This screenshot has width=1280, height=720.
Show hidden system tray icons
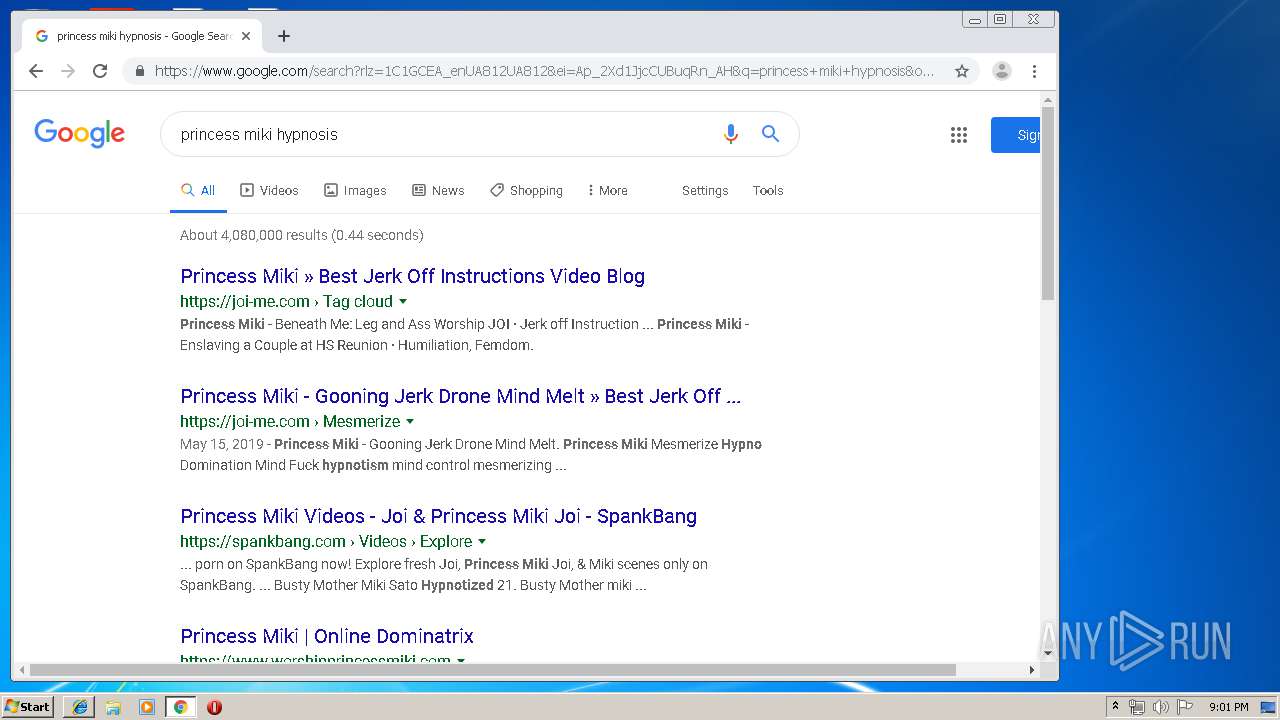(x=1116, y=706)
